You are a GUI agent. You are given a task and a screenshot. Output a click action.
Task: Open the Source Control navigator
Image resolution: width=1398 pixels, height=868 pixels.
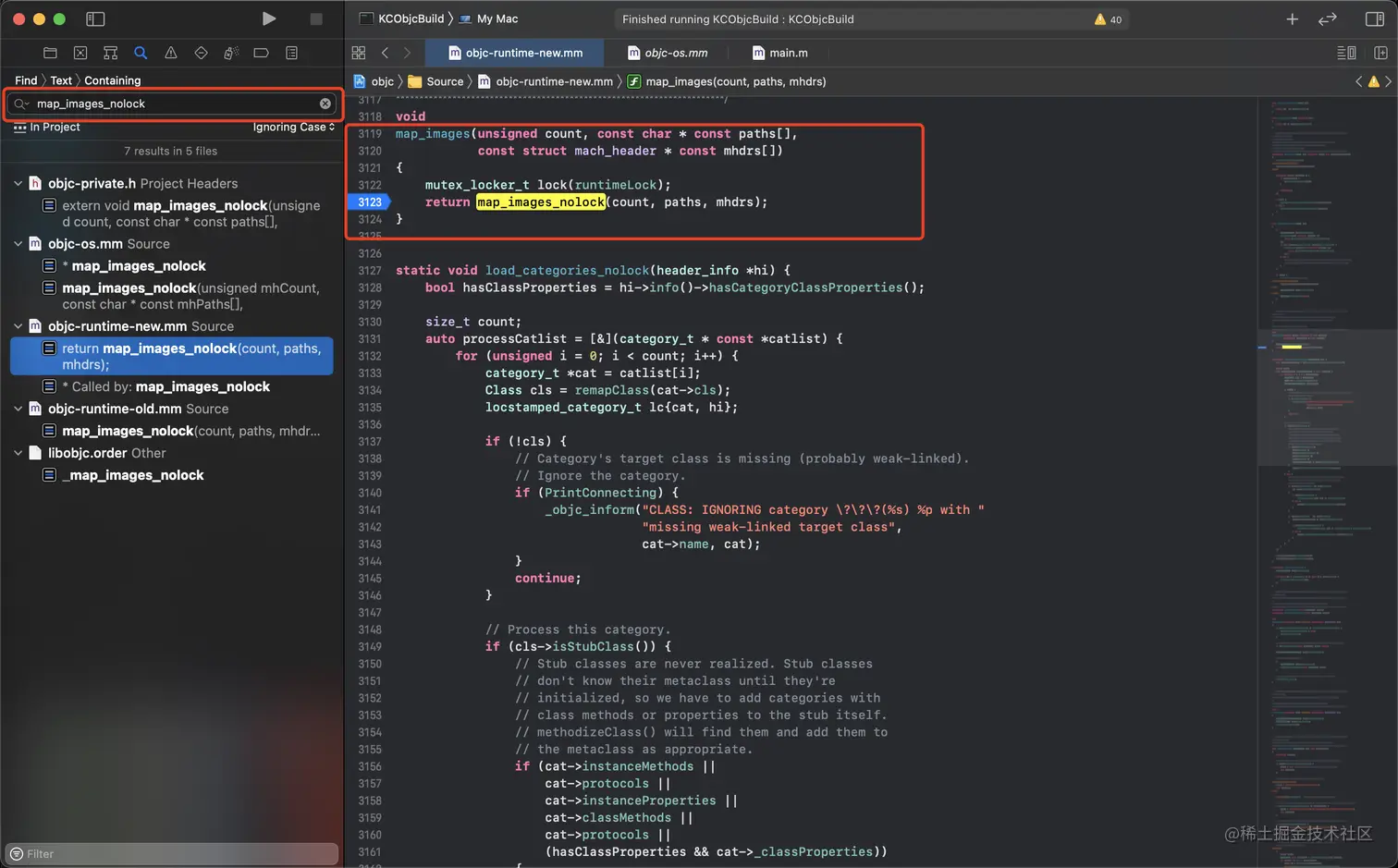[x=80, y=53]
